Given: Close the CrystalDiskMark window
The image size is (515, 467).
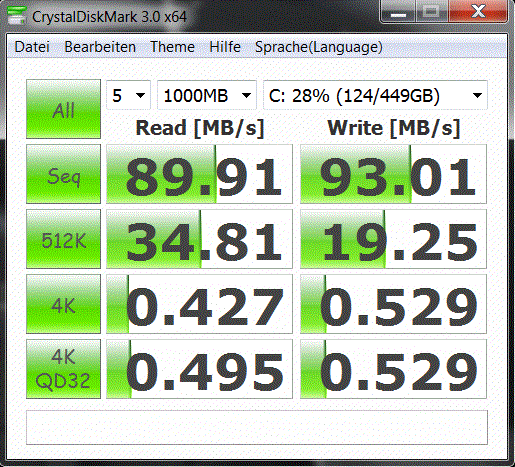Looking at the screenshot, I should pyautogui.click(x=478, y=12).
